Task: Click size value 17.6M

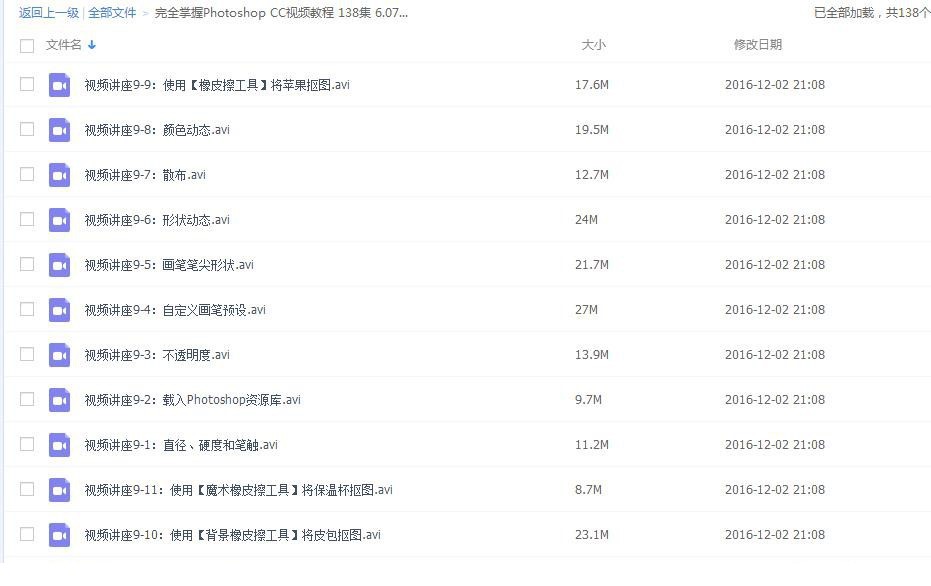Action: [592, 85]
